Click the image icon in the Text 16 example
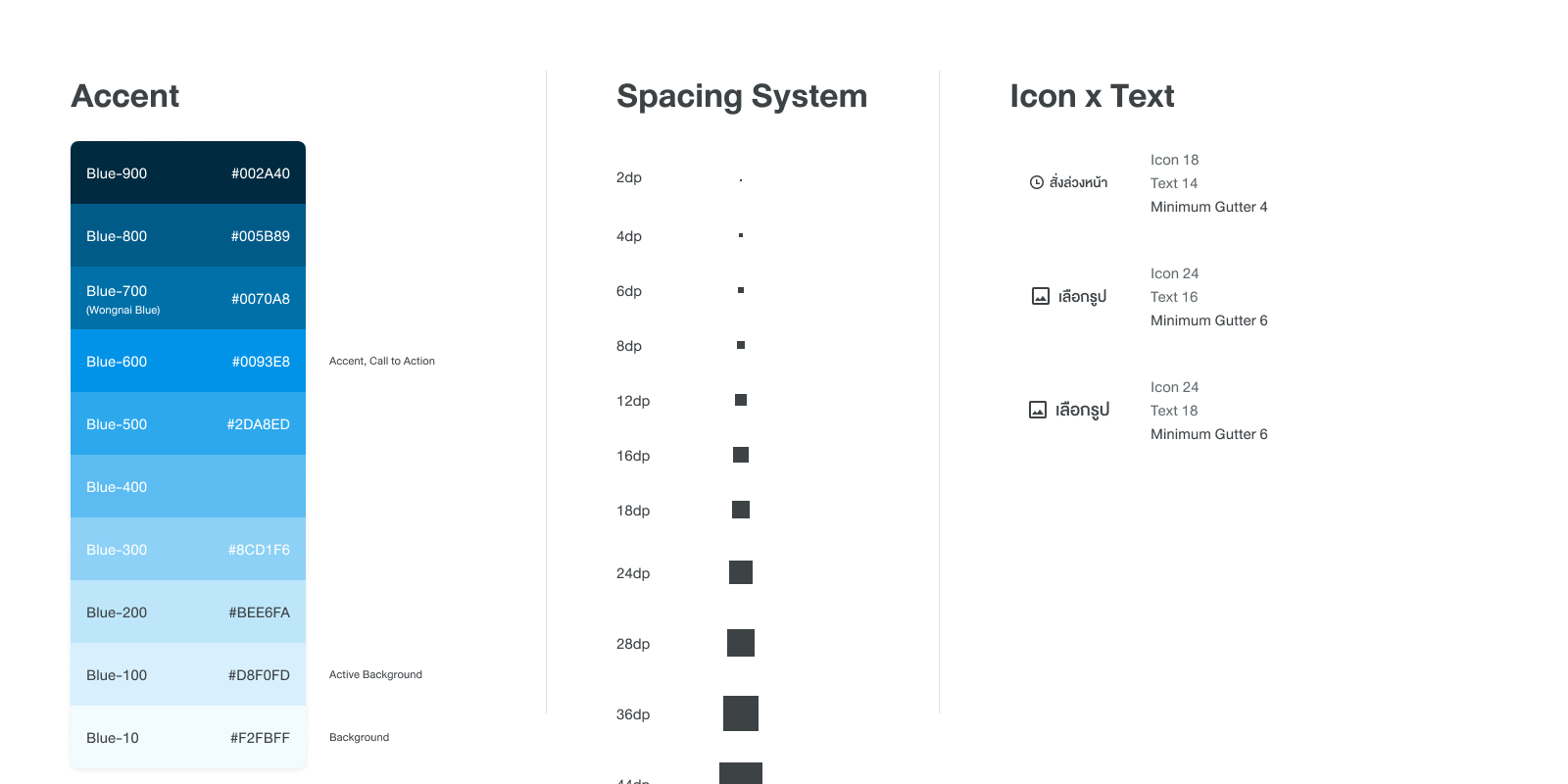 tap(1041, 296)
